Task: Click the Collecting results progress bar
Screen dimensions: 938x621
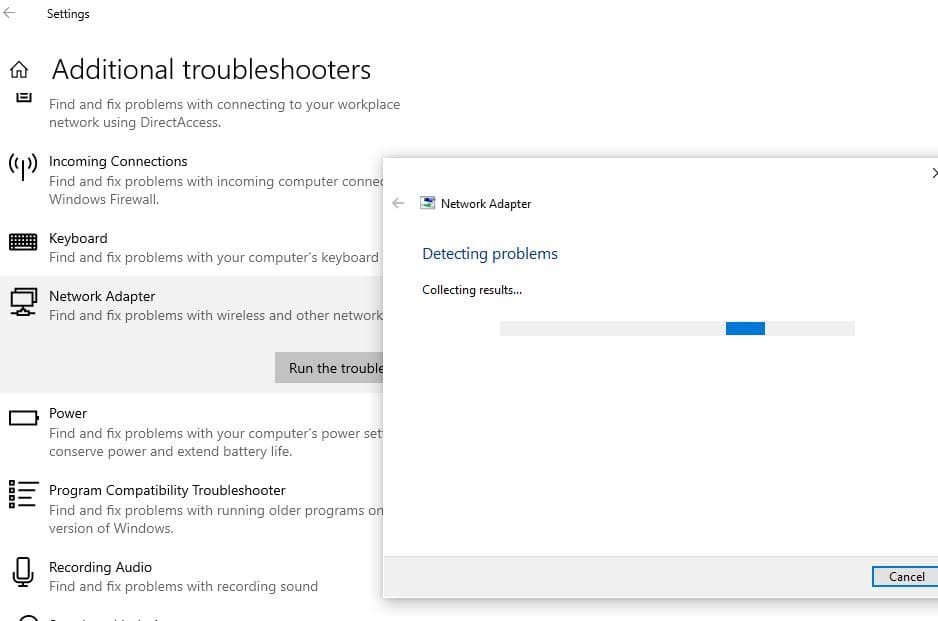Action: [x=676, y=328]
